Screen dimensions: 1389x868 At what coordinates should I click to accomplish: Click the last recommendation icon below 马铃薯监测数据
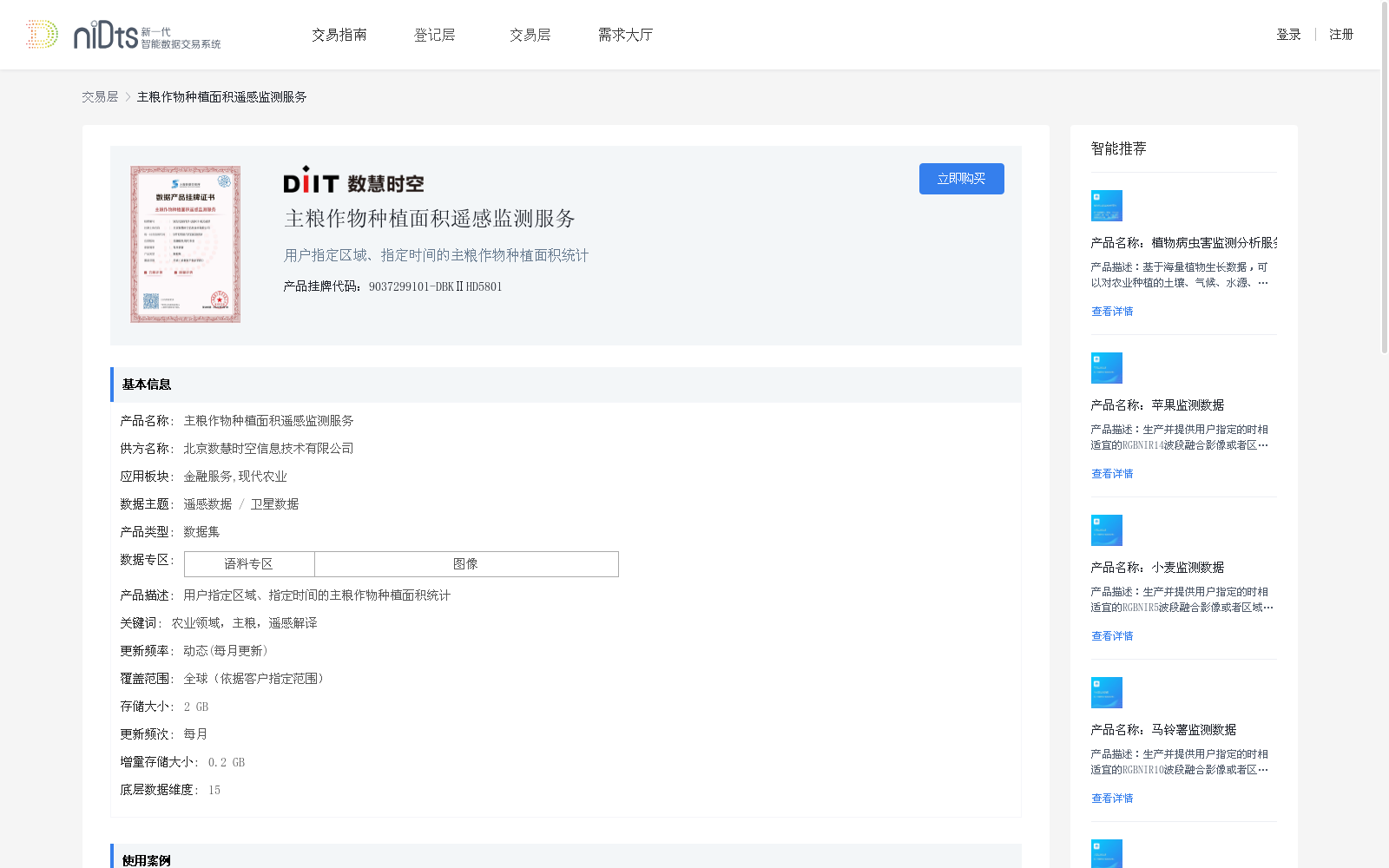[1107, 854]
